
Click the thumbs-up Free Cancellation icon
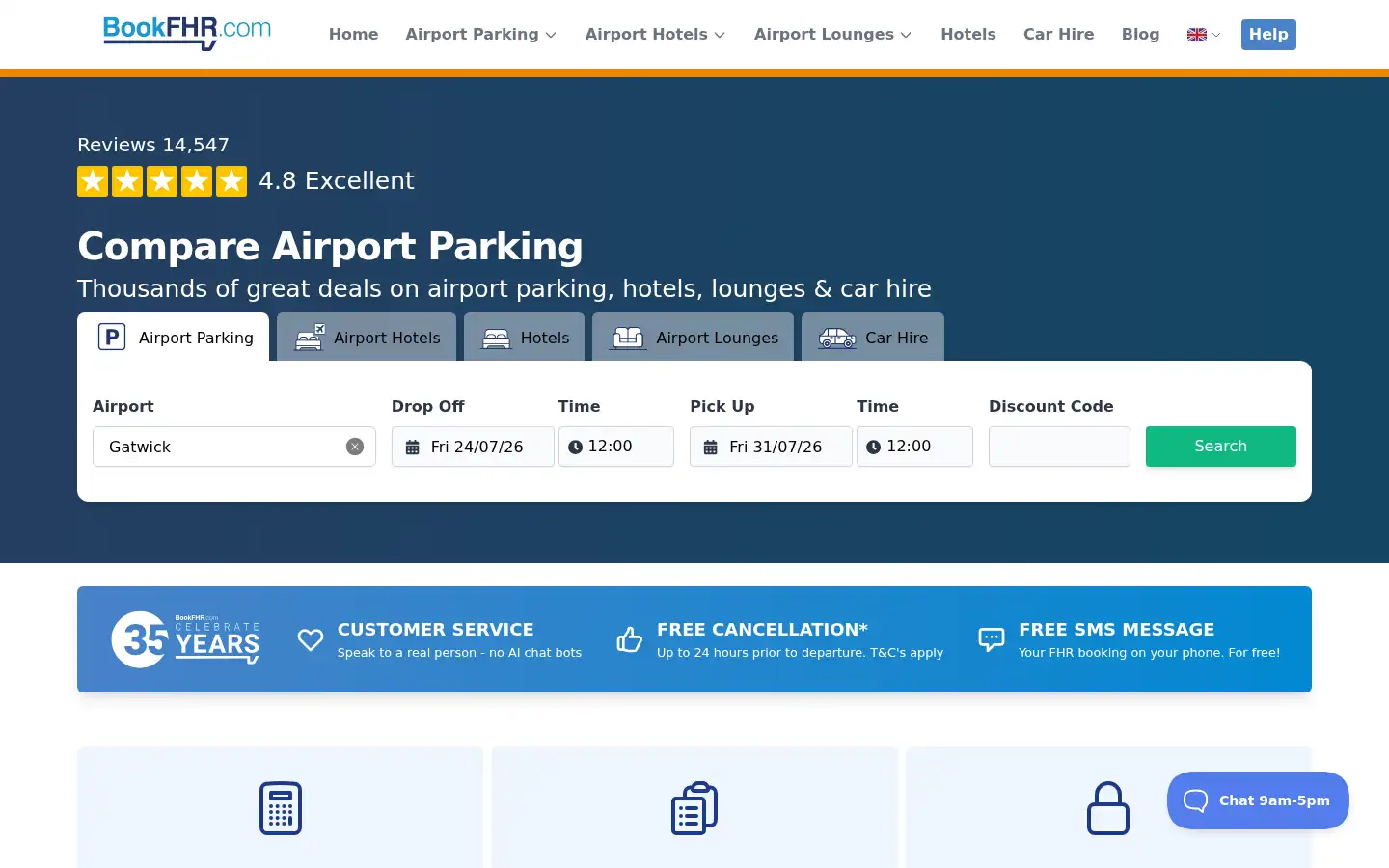tap(630, 639)
